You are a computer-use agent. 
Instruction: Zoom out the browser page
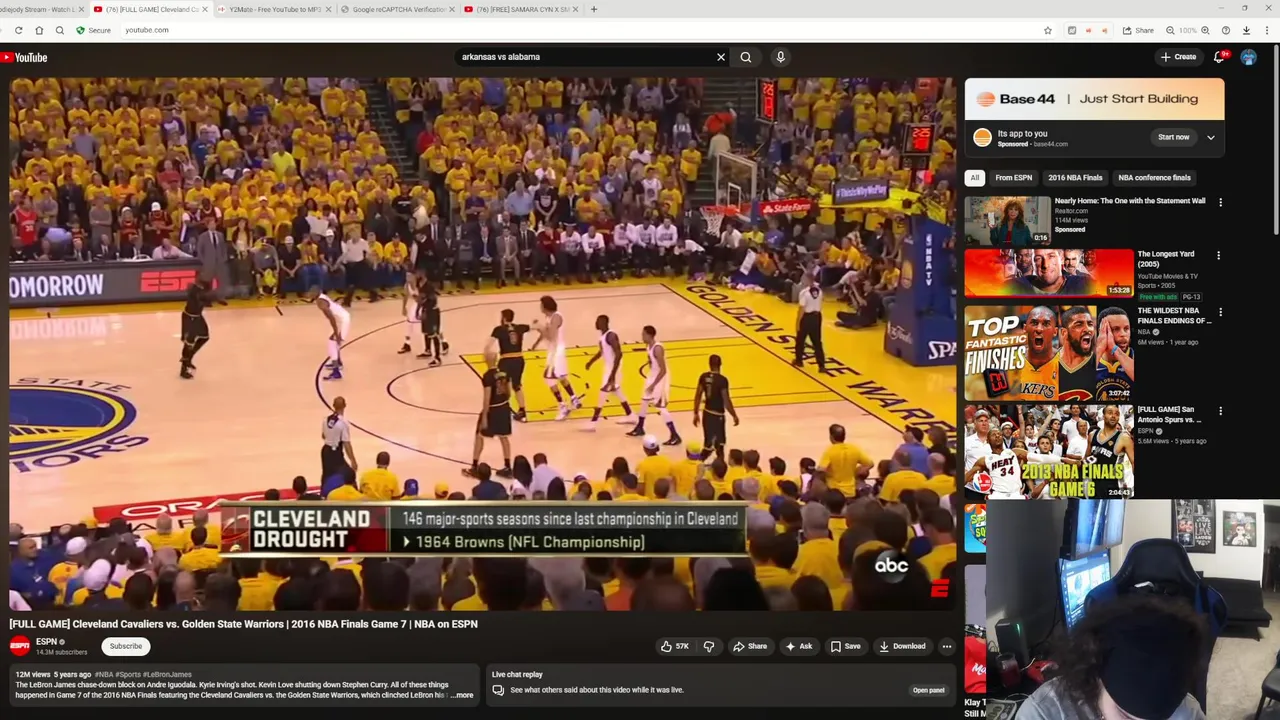pos(1169,30)
